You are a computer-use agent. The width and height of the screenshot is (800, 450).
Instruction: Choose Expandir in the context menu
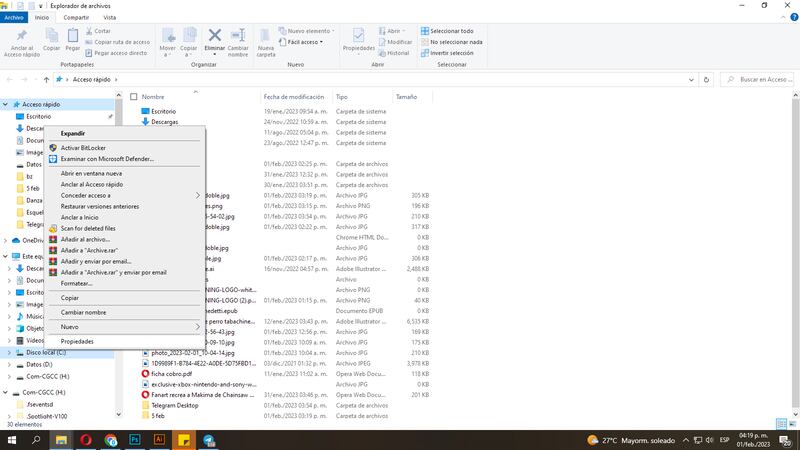coord(124,133)
